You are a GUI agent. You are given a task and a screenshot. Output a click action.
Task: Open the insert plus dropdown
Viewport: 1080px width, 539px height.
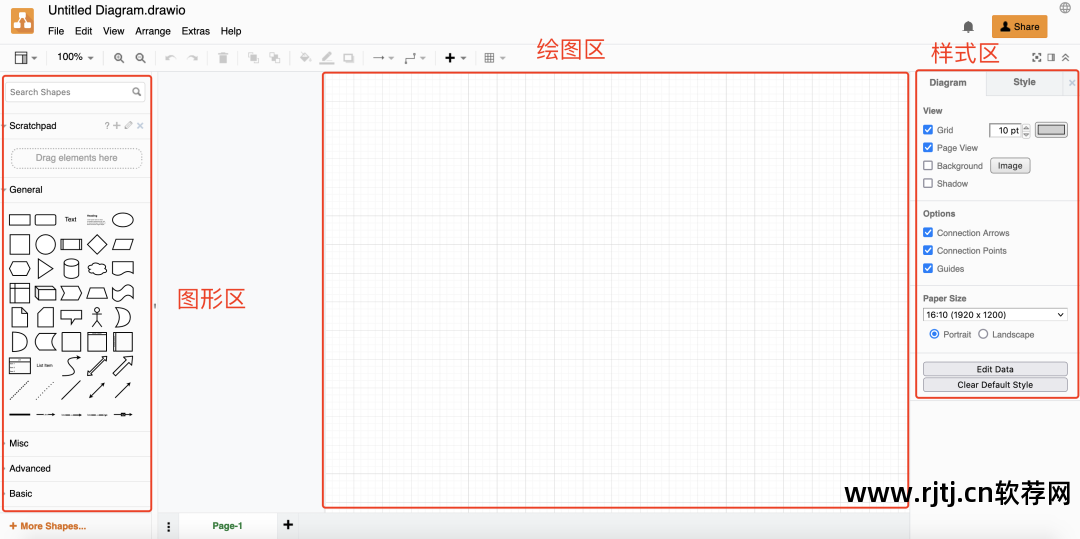click(x=456, y=59)
